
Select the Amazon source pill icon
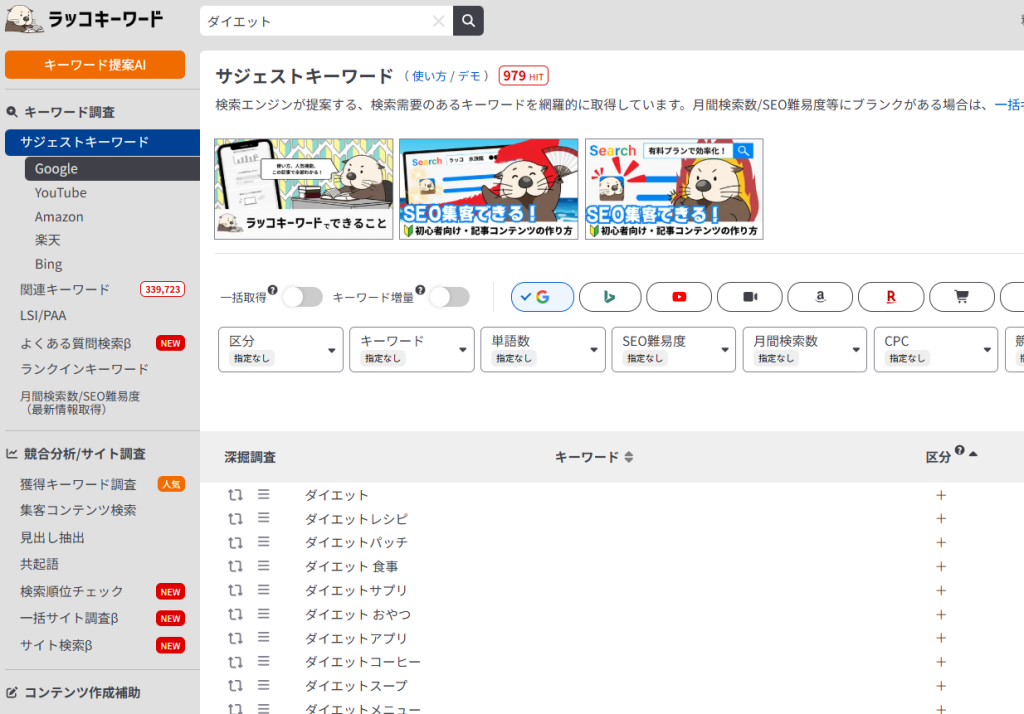(820, 297)
